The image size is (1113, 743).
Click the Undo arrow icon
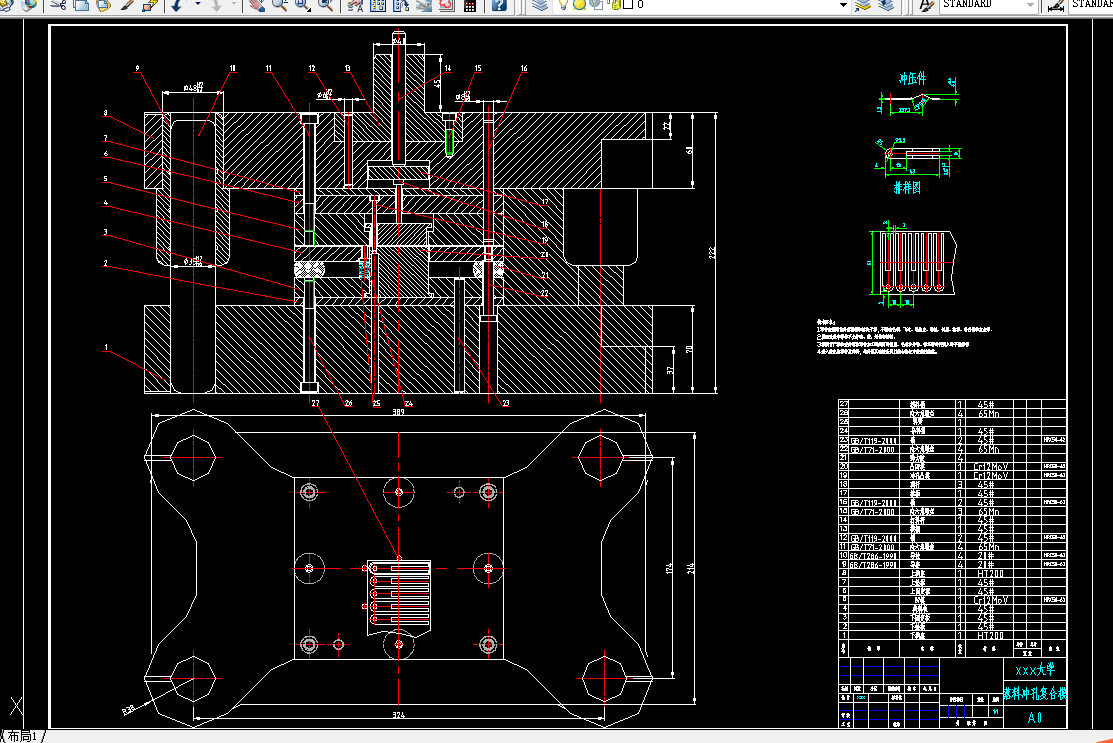[x=177, y=5]
